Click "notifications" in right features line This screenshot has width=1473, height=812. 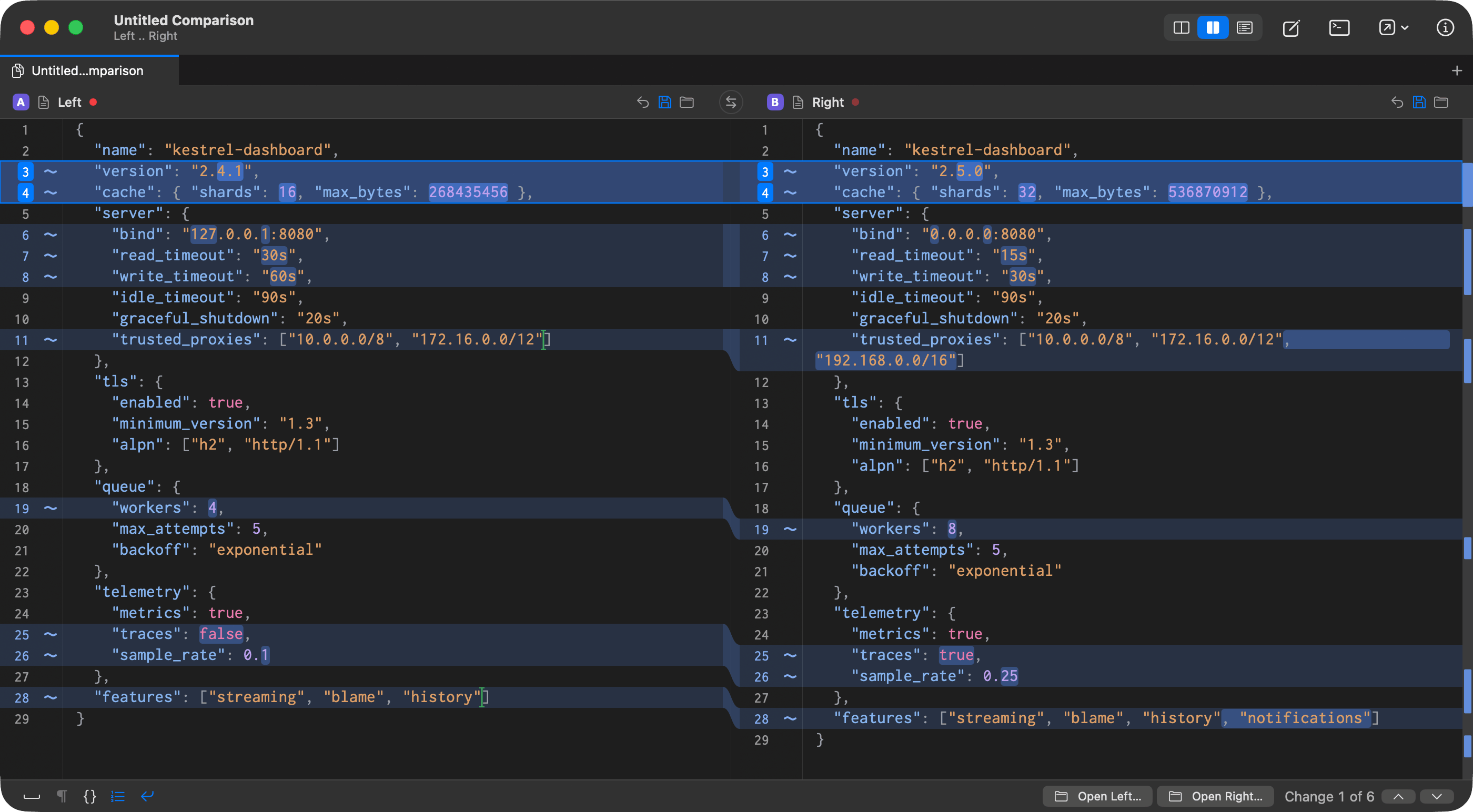1305,718
